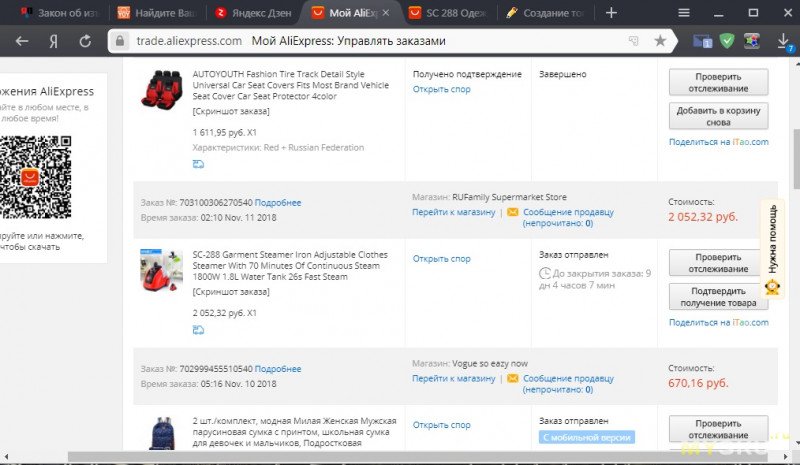Click the padlock site security icon

click(x=120, y=41)
